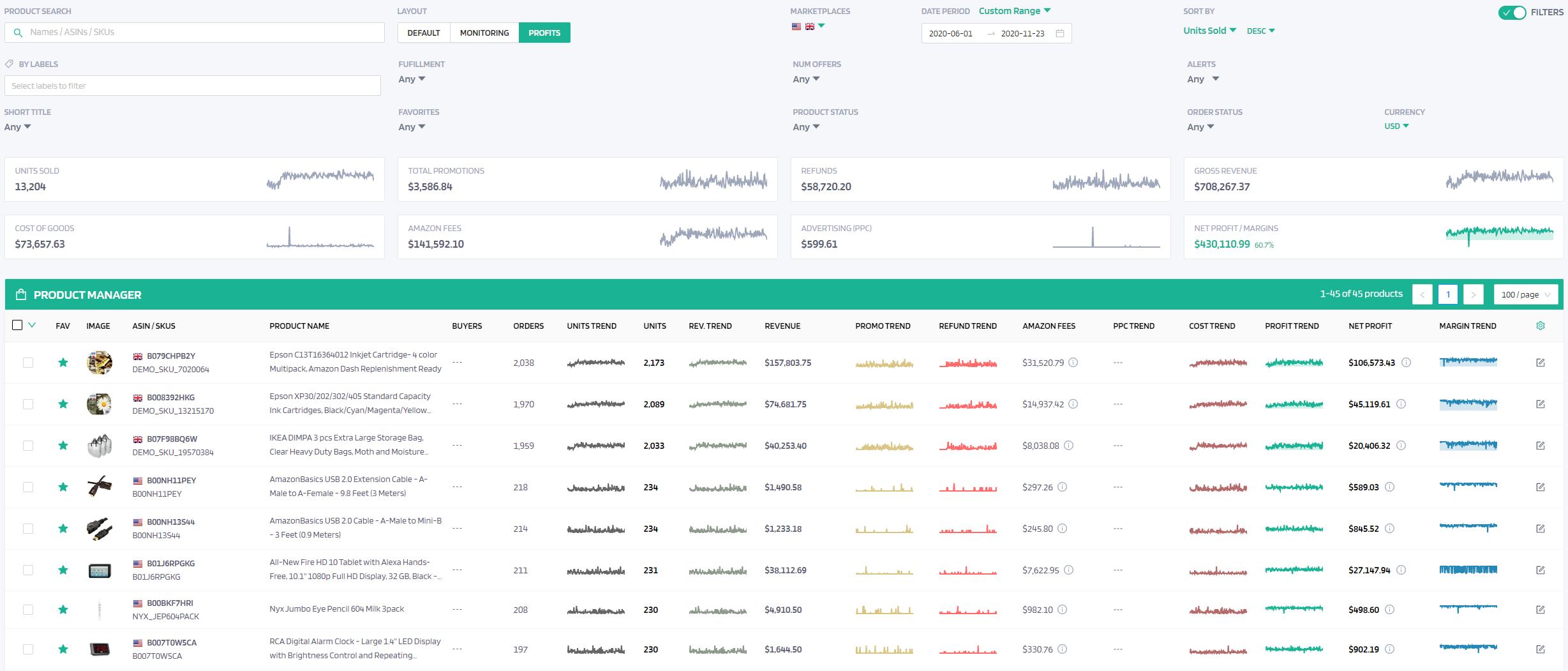The image size is (1568, 671).
Task: Open edit for the Epson XP30 cartridges row
Action: [x=1540, y=404]
